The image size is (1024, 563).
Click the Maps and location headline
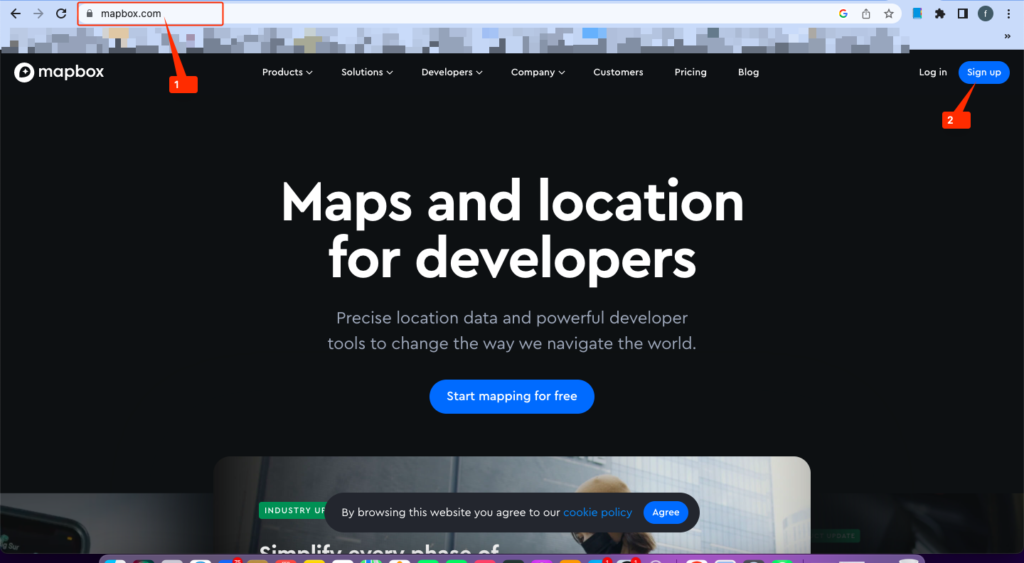click(x=512, y=231)
